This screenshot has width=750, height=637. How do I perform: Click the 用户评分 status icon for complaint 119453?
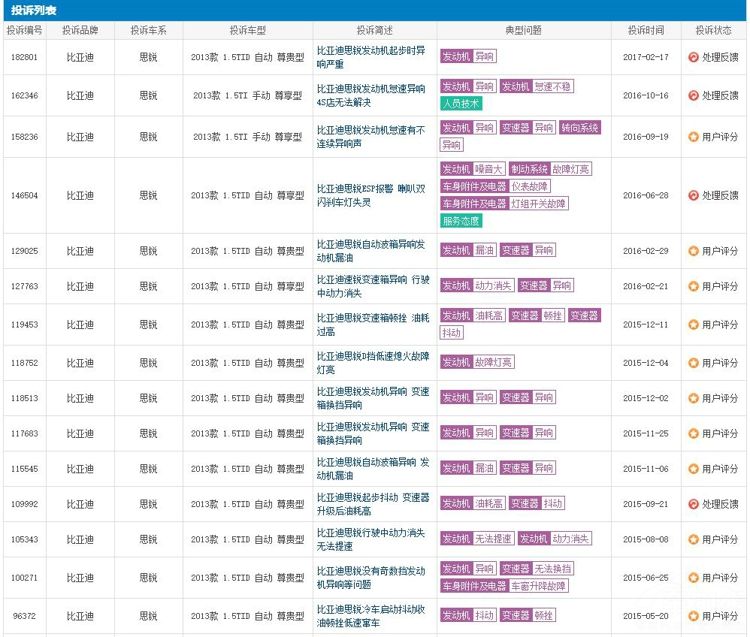(694, 324)
